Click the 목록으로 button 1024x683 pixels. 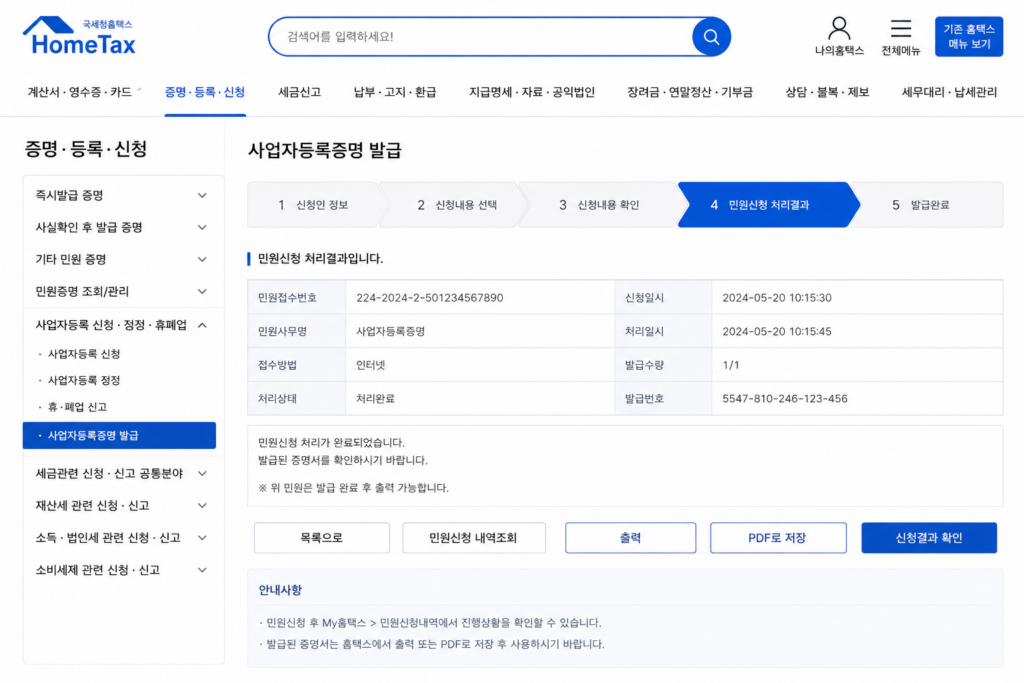pos(321,538)
